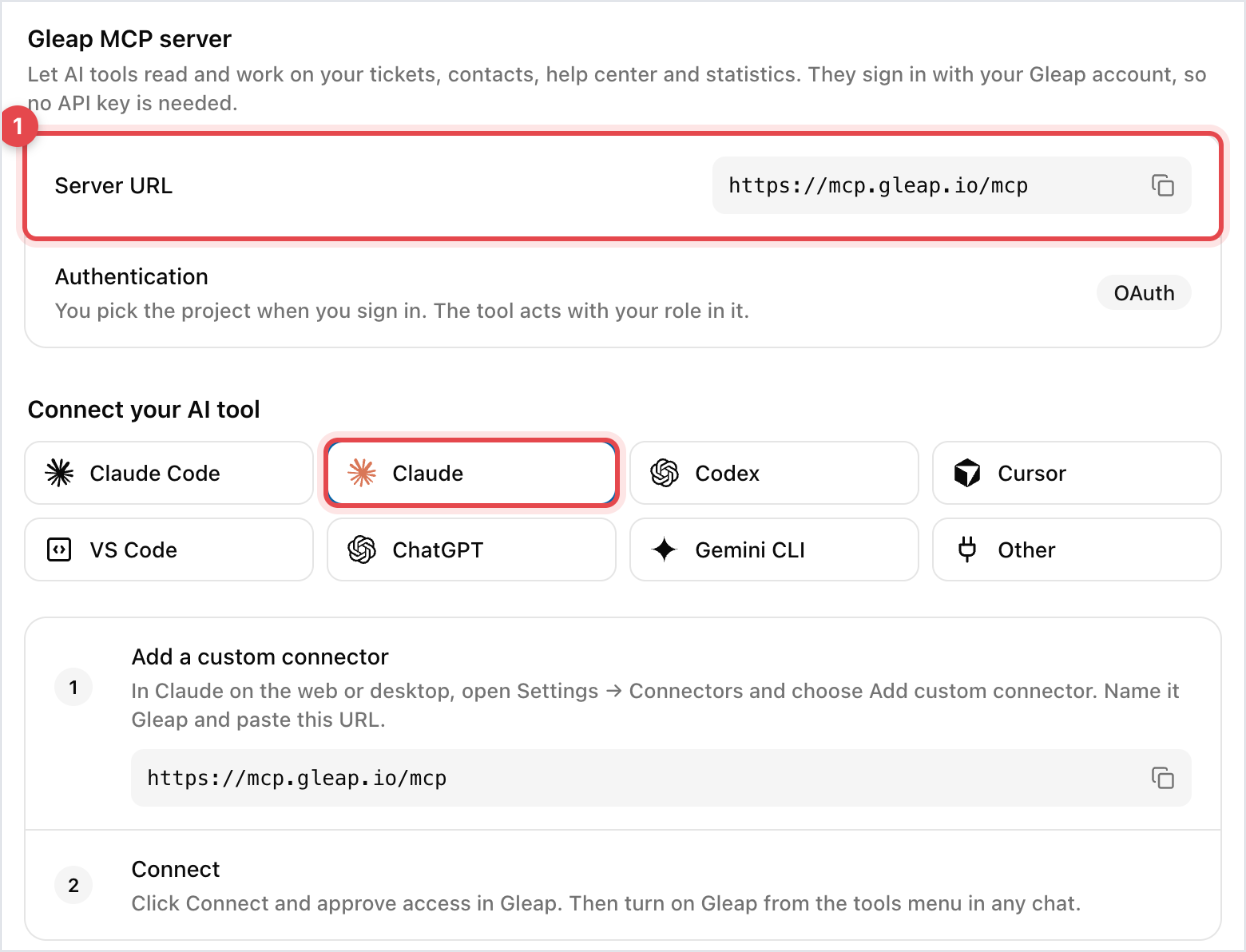Click the "Add a custom connector" step title
Screen dimensions: 1246x952
260,657
